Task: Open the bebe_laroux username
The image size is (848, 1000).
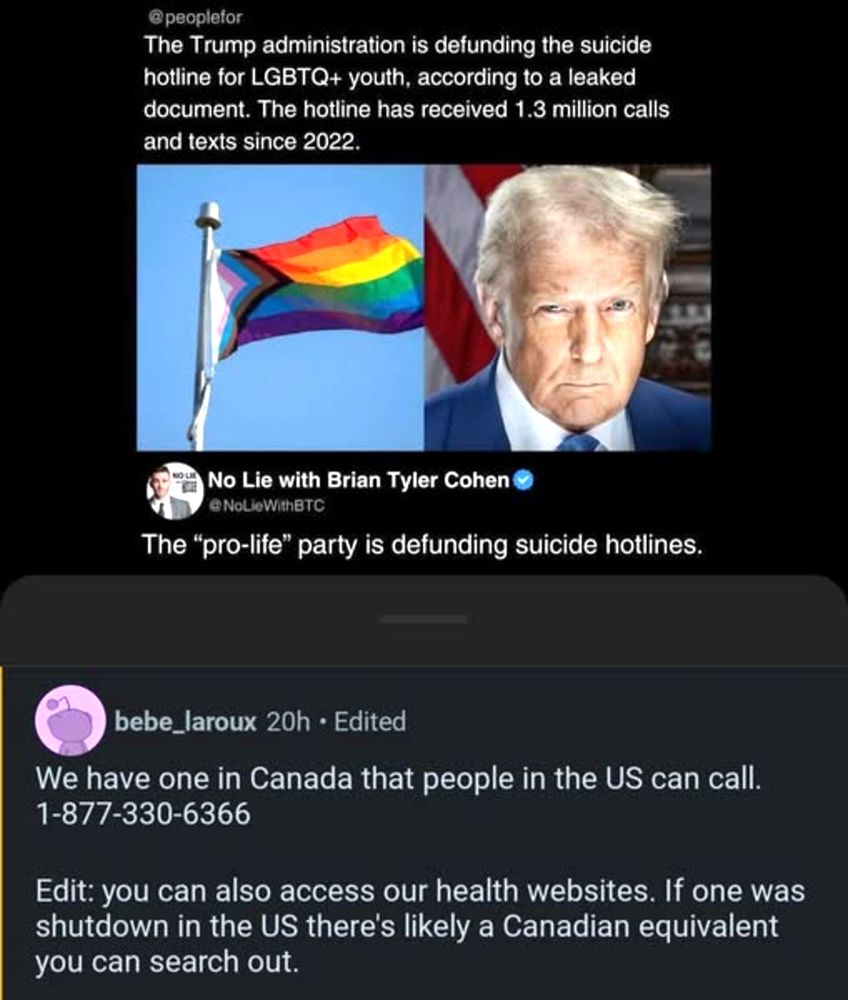Action: (186, 722)
